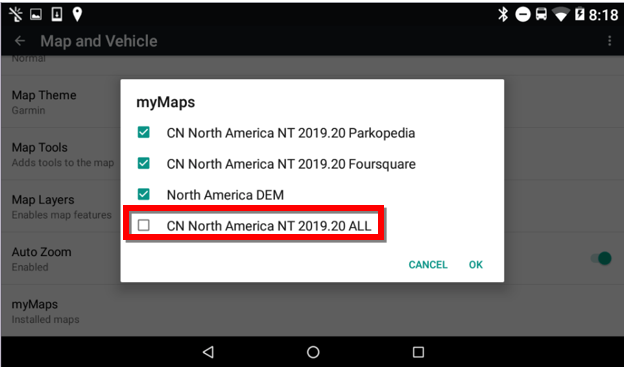The image size is (625, 368).
Task: Tap the 8:18 clock
Action: tap(603, 15)
